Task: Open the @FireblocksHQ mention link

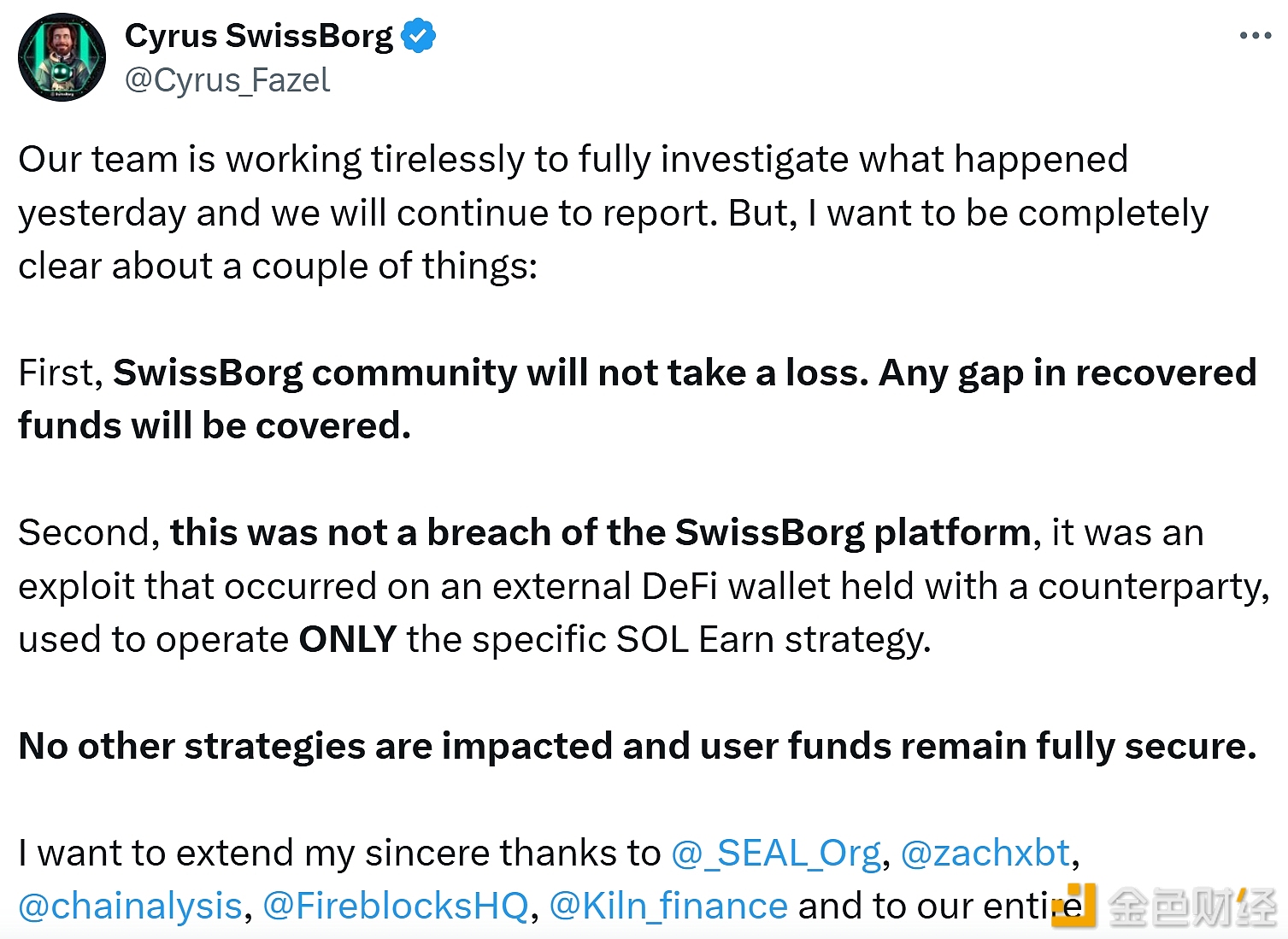Action: pyautogui.click(x=396, y=906)
